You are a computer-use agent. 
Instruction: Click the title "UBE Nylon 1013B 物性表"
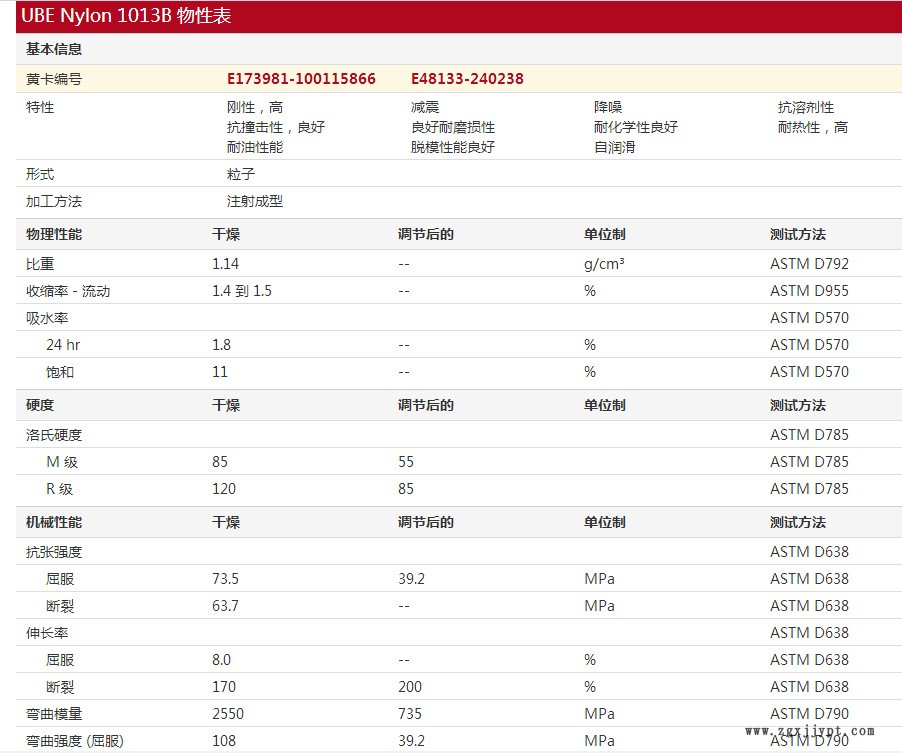click(x=126, y=16)
